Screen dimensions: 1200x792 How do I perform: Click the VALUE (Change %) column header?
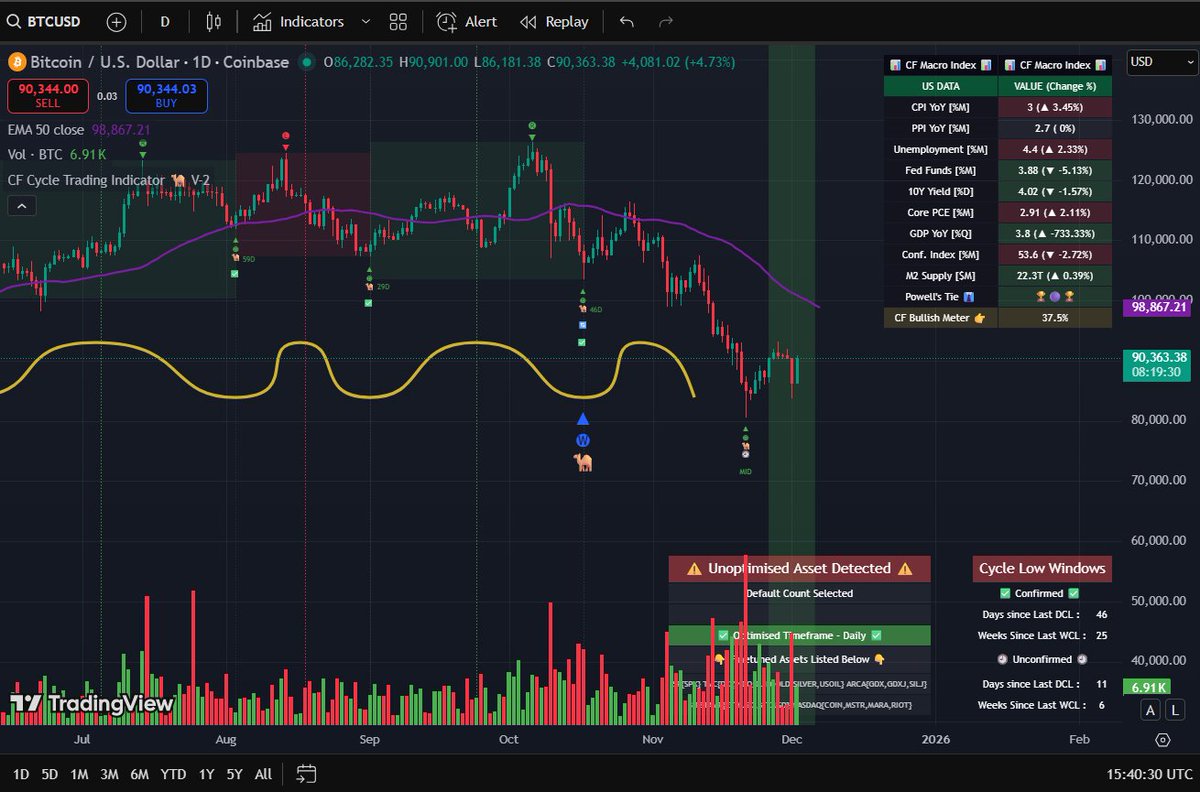point(1055,86)
